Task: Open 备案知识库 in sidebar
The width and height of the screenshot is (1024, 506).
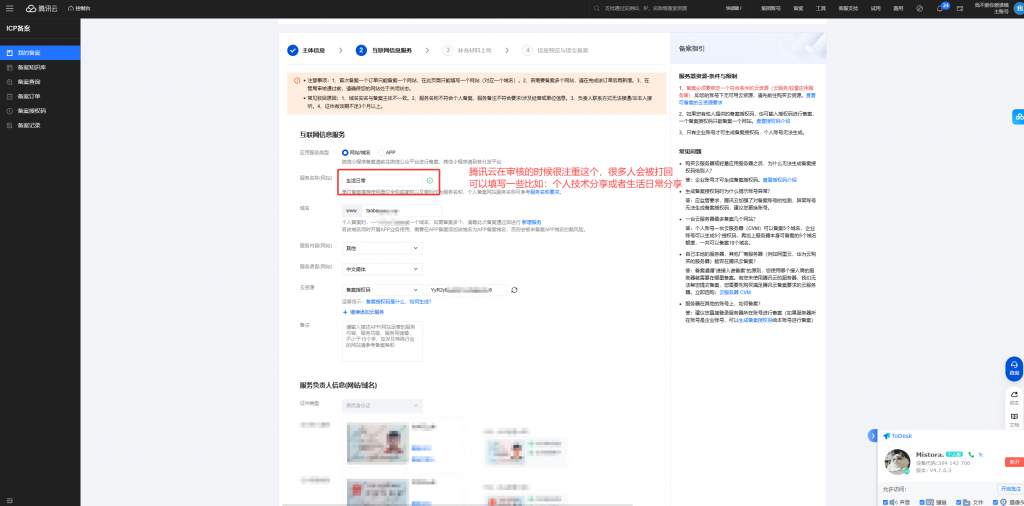Action: click(x=40, y=67)
